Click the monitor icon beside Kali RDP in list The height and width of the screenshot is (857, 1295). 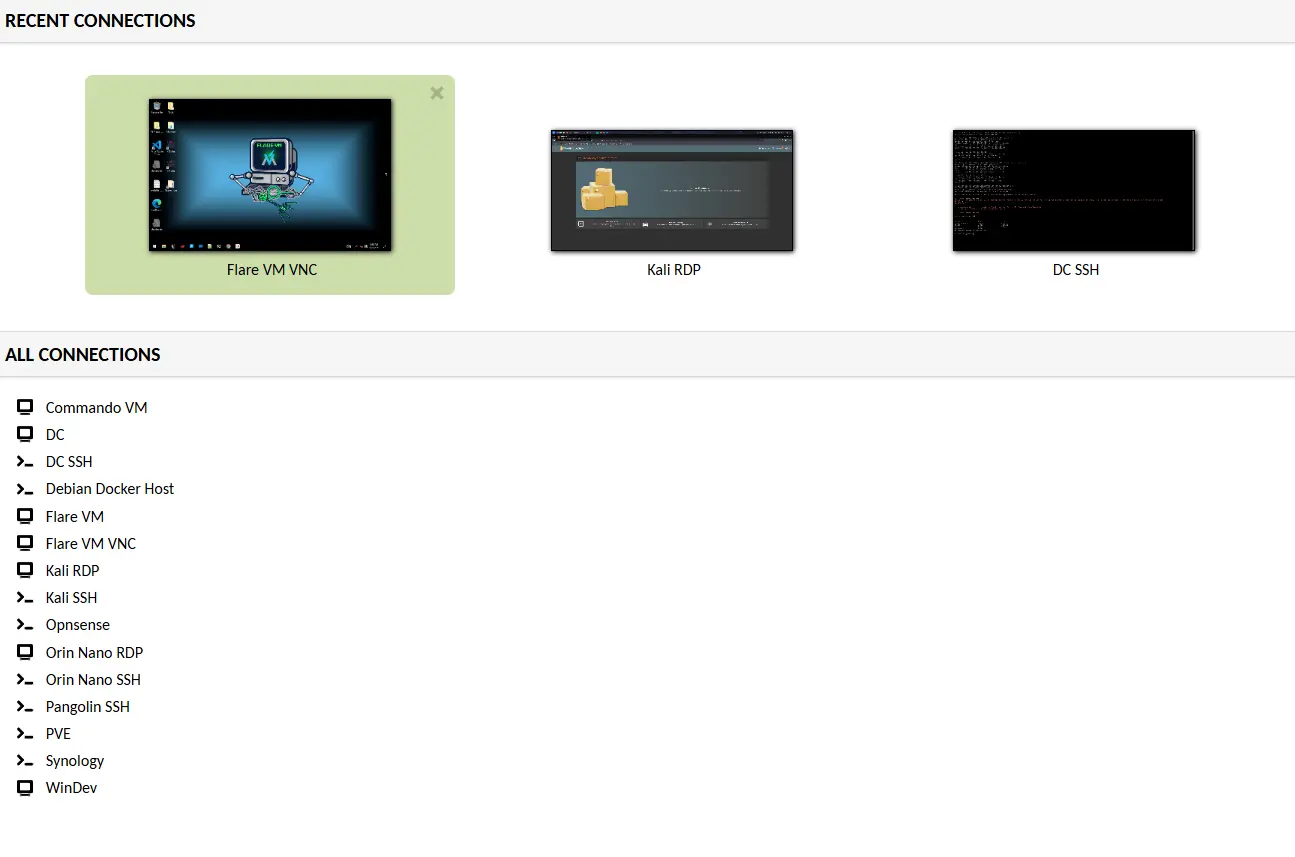[25, 570]
